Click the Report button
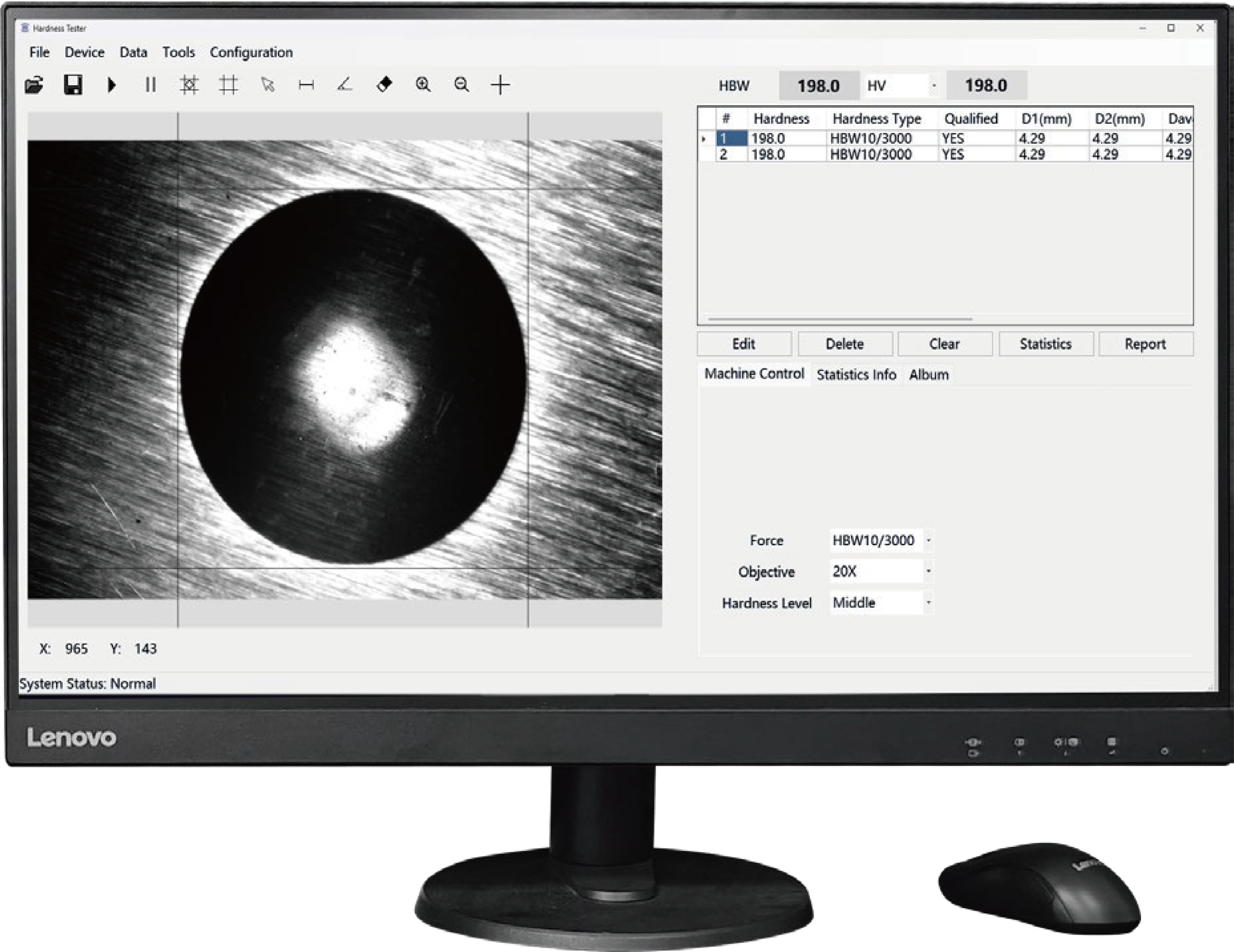The width and height of the screenshot is (1234, 952). (1146, 344)
